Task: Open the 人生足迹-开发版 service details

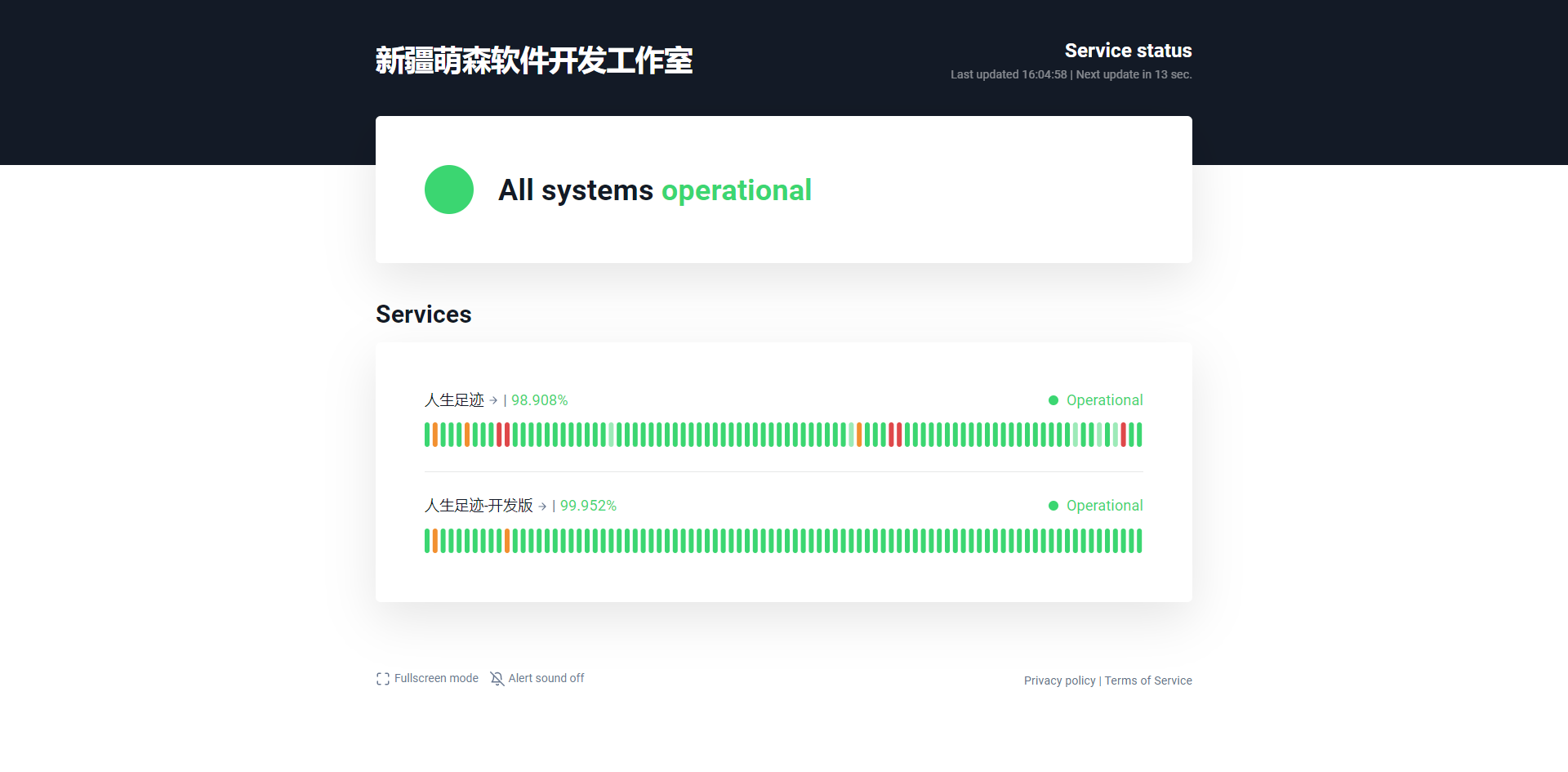Action: (x=479, y=506)
